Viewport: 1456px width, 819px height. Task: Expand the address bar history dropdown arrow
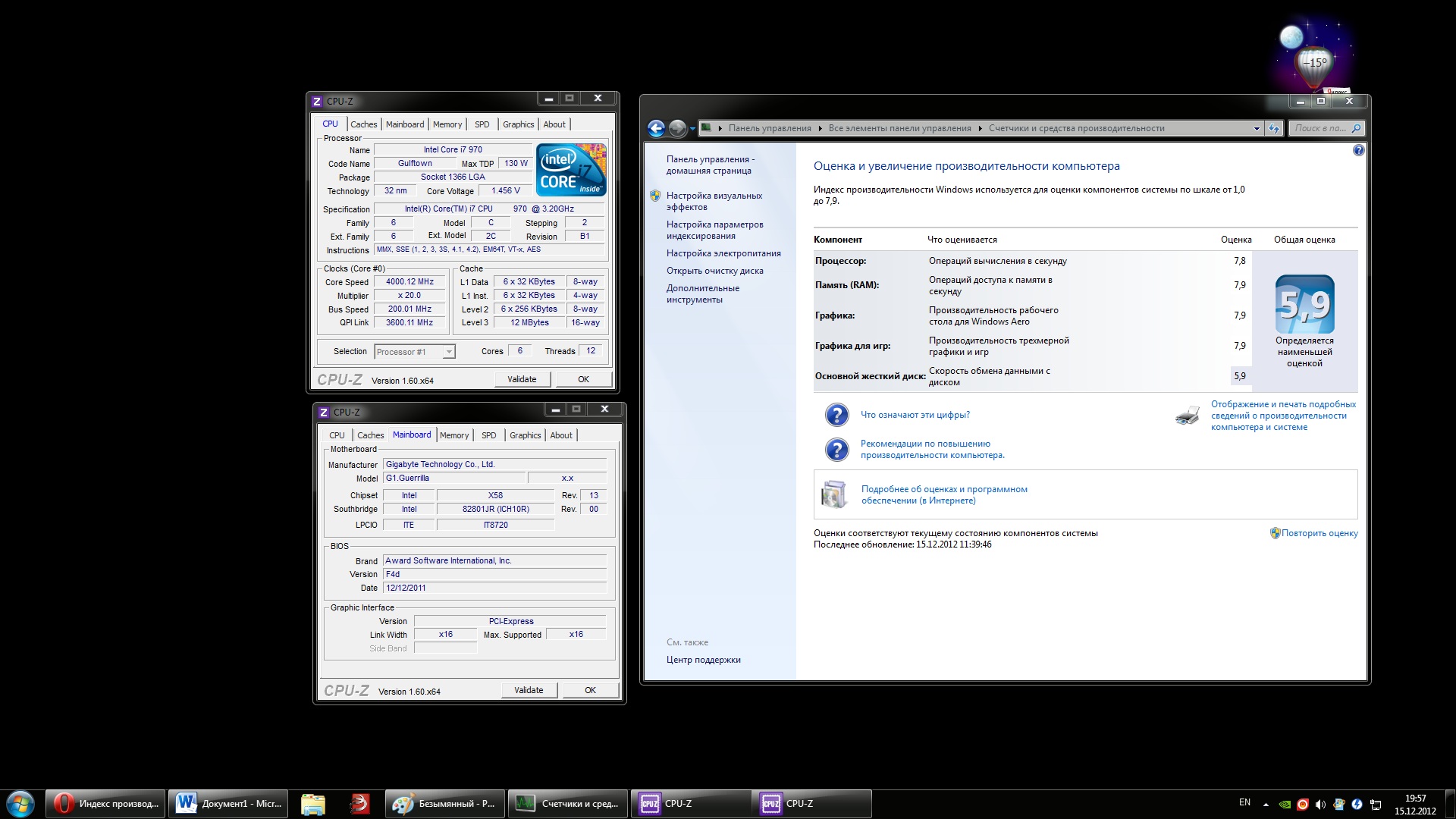coord(1257,128)
